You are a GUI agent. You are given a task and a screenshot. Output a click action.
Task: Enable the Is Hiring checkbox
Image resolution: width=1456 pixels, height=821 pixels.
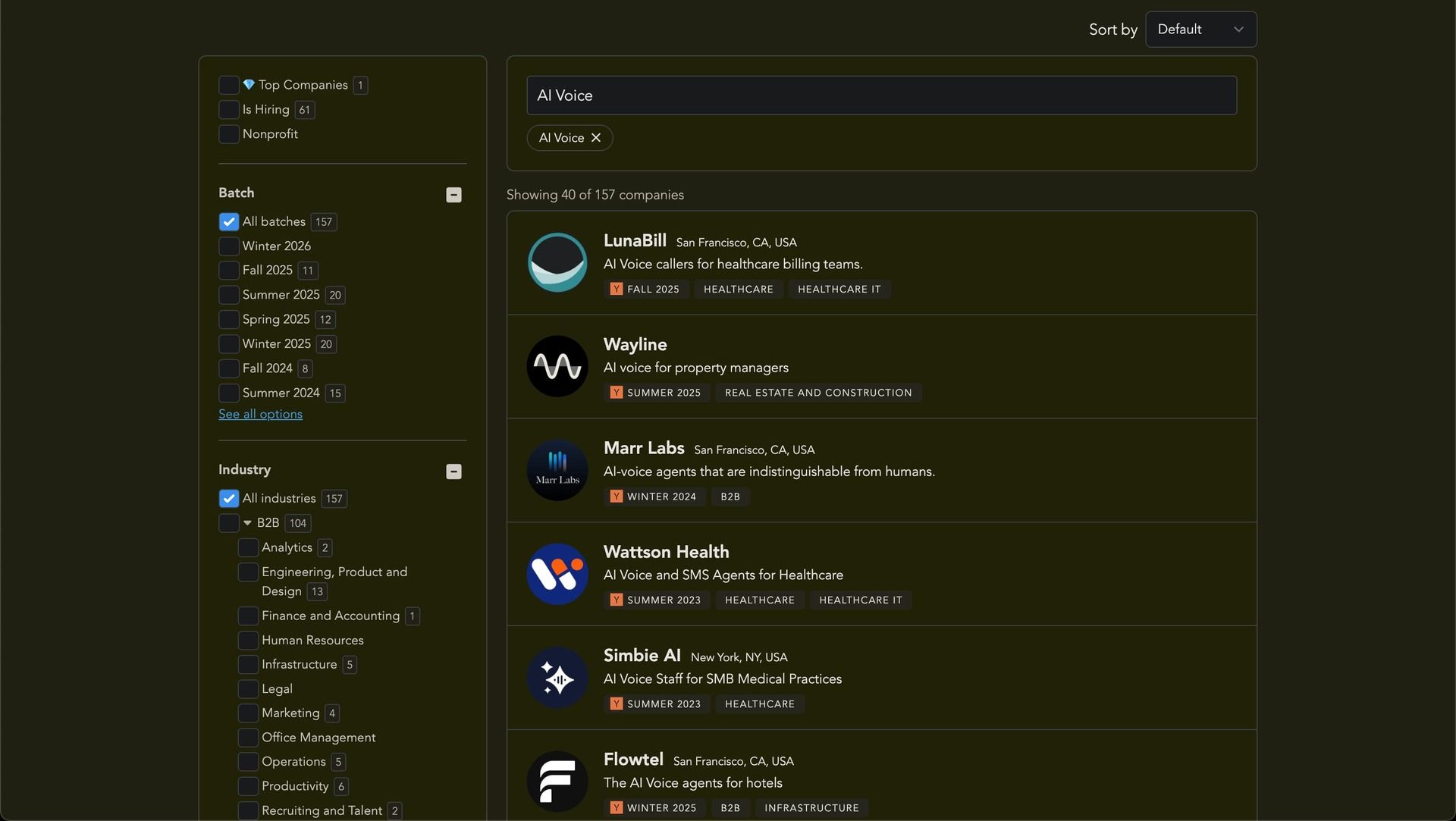[x=228, y=109]
